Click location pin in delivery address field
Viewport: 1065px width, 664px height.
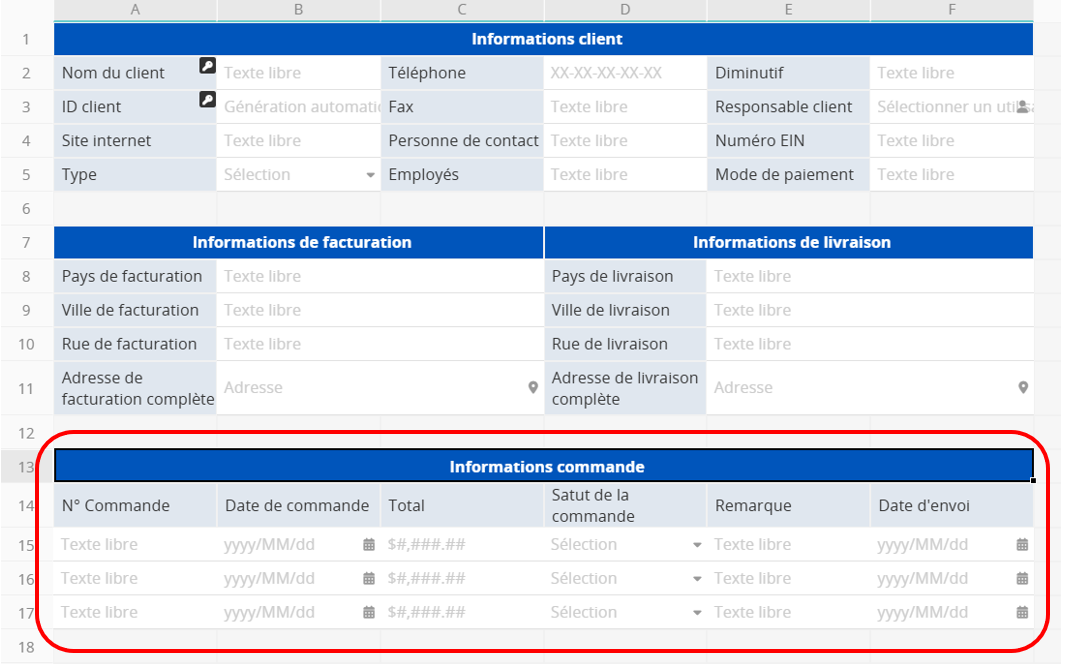click(1023, 388)
